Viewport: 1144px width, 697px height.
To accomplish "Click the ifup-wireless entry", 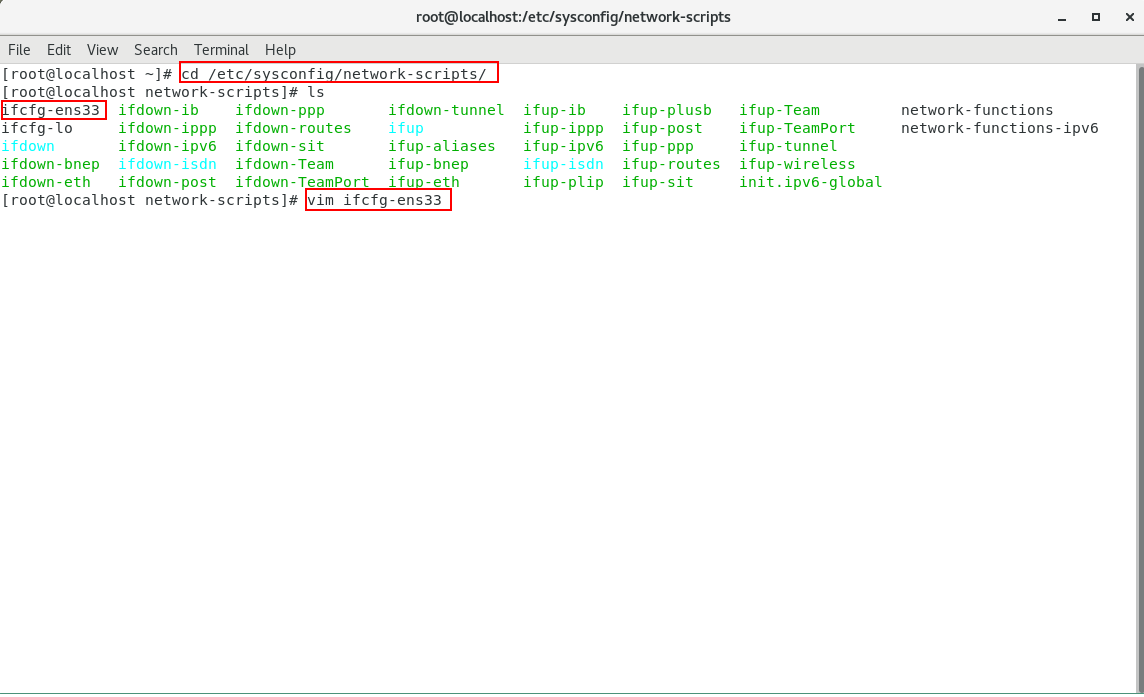I will coord(797,164).
